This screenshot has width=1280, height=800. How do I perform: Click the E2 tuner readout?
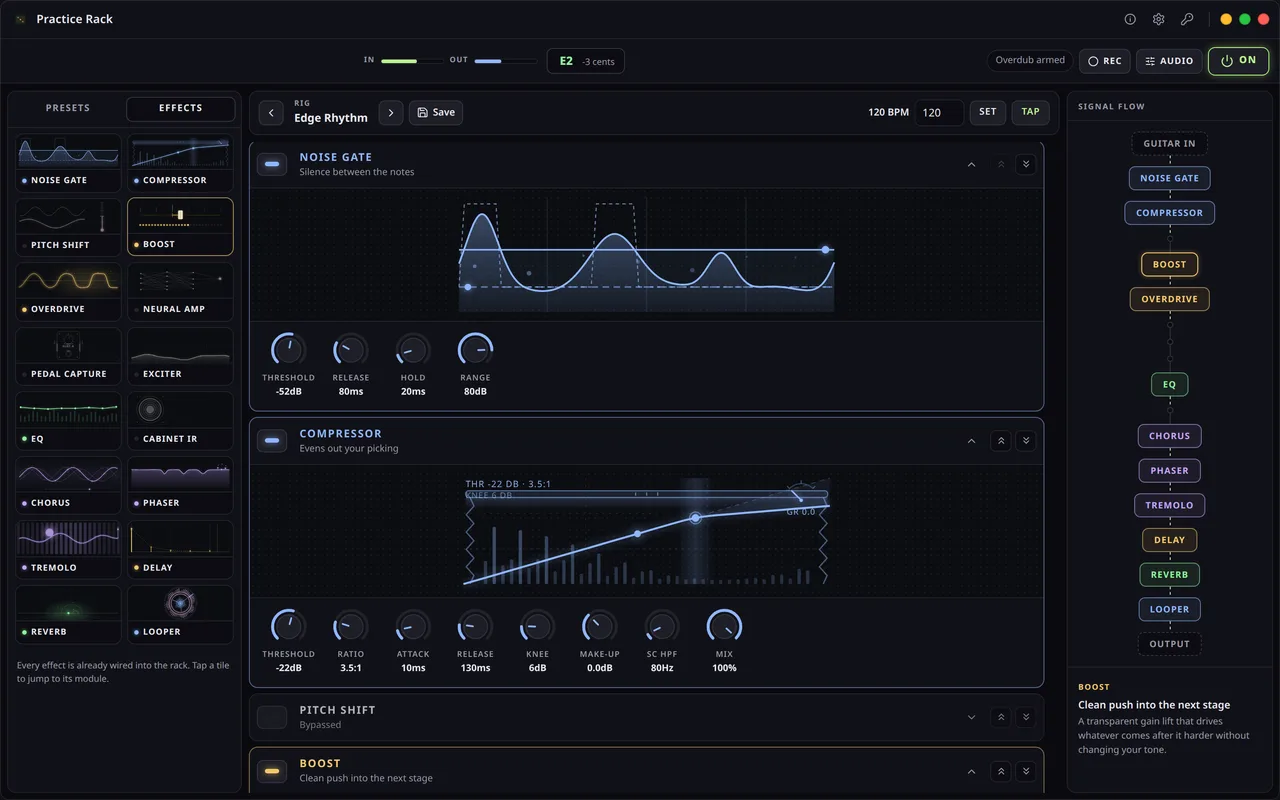[x=586, y=61]
